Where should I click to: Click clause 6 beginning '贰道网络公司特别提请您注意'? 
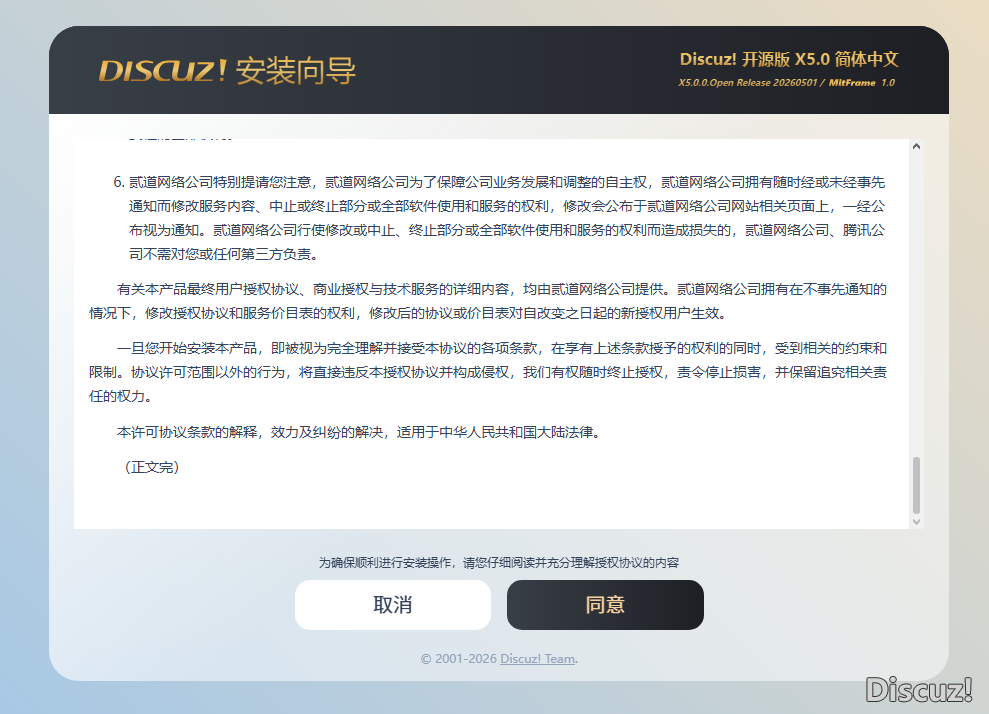499,218
